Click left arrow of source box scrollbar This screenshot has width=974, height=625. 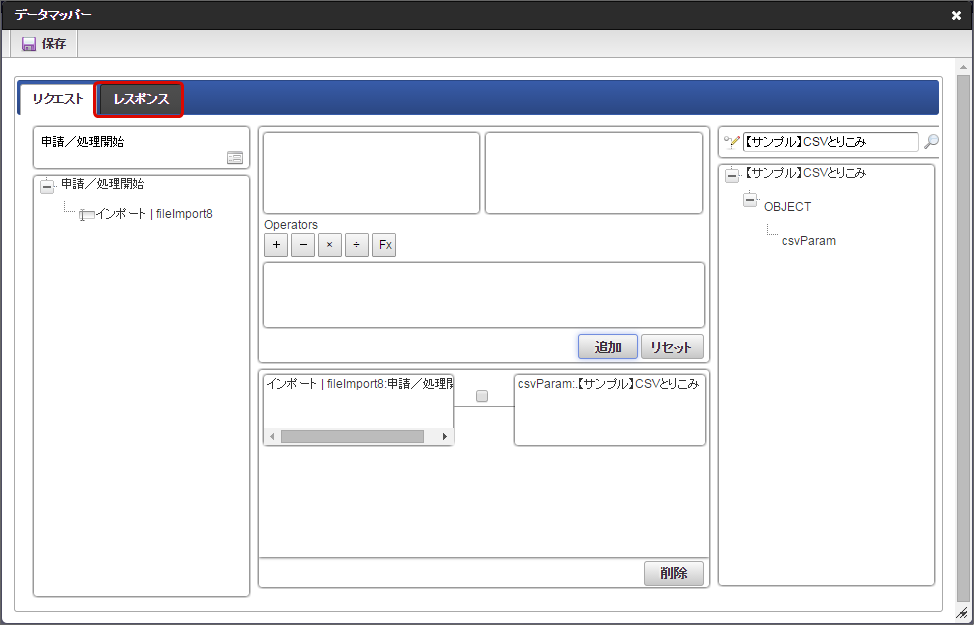pos(272,437)
